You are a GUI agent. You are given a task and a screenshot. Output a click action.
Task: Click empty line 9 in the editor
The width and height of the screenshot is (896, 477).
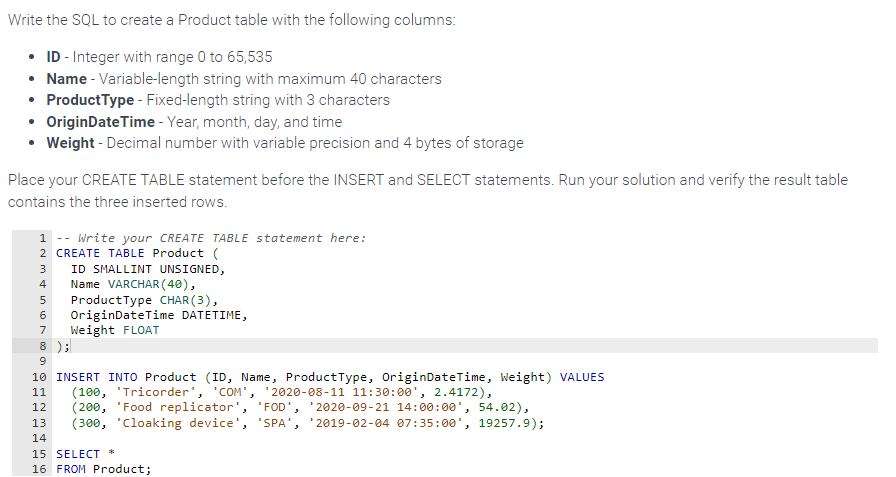pos(300,361)
